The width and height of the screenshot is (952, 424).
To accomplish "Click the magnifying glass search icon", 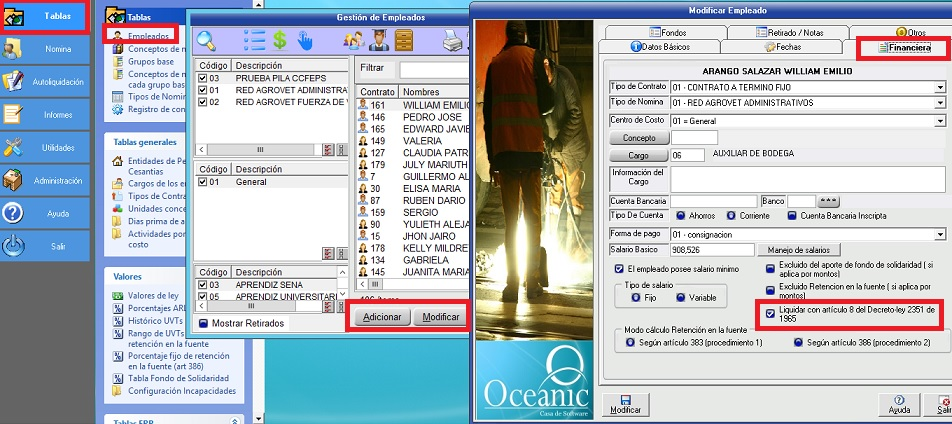I will 207,41.
